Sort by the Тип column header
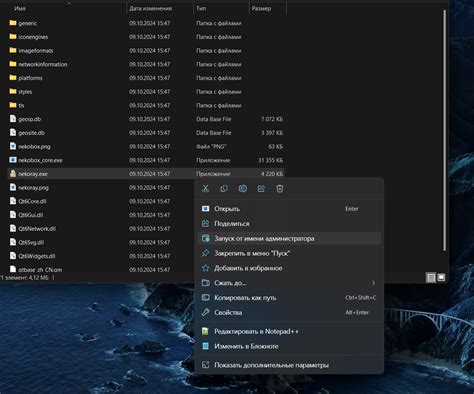Screen dimensions: 474x394 [201, 8]
